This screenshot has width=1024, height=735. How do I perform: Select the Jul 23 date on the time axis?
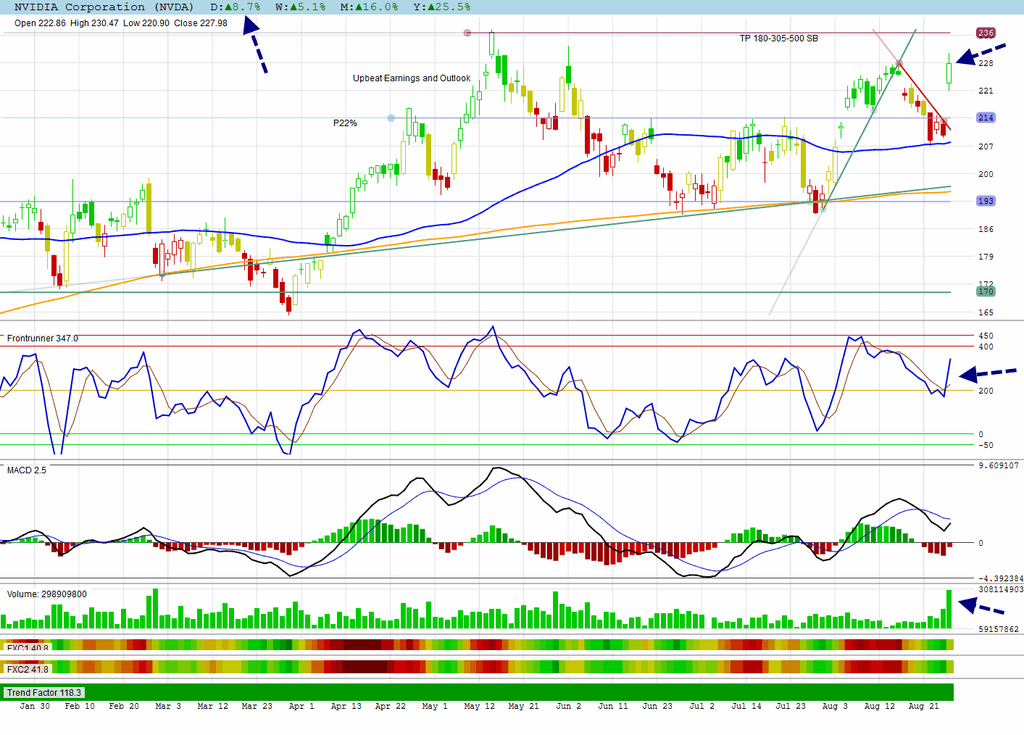[791, 706]
